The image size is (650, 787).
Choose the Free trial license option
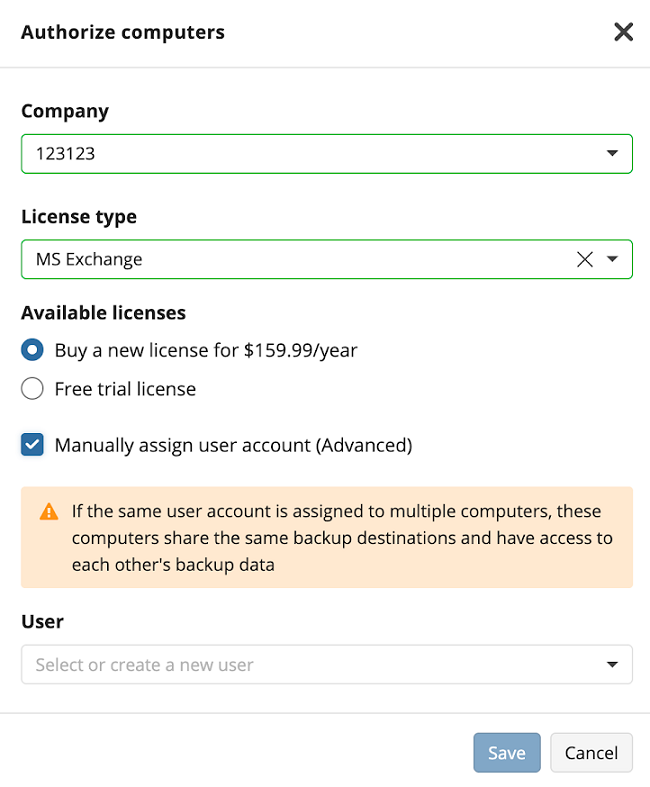click(32, 388)
